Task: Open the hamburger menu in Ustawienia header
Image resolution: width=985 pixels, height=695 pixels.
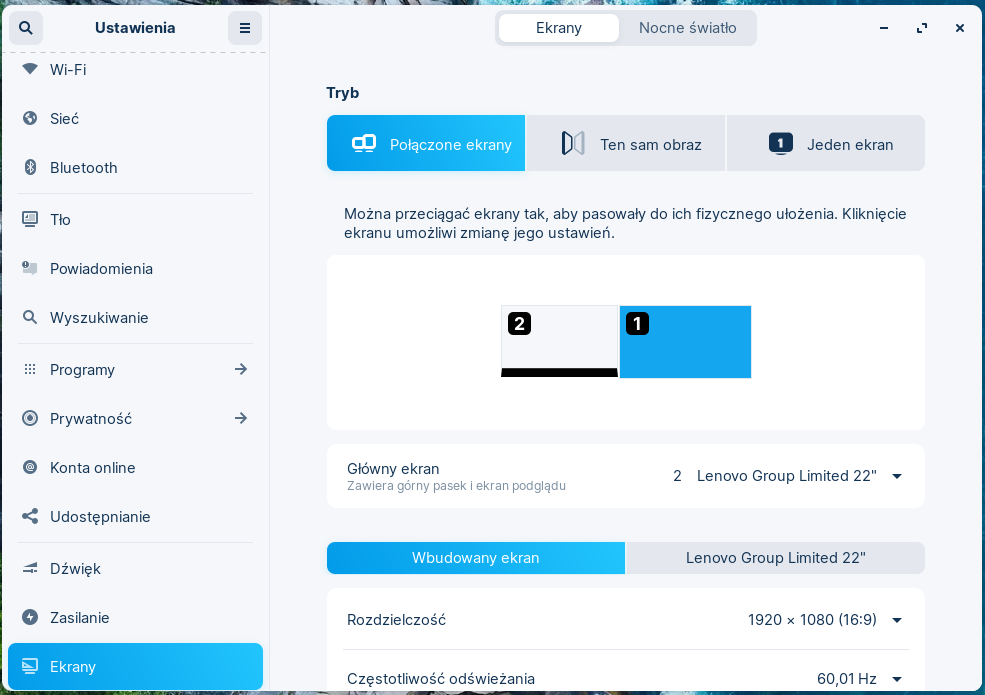Action: pyautogui.click(x=245, y=28)
